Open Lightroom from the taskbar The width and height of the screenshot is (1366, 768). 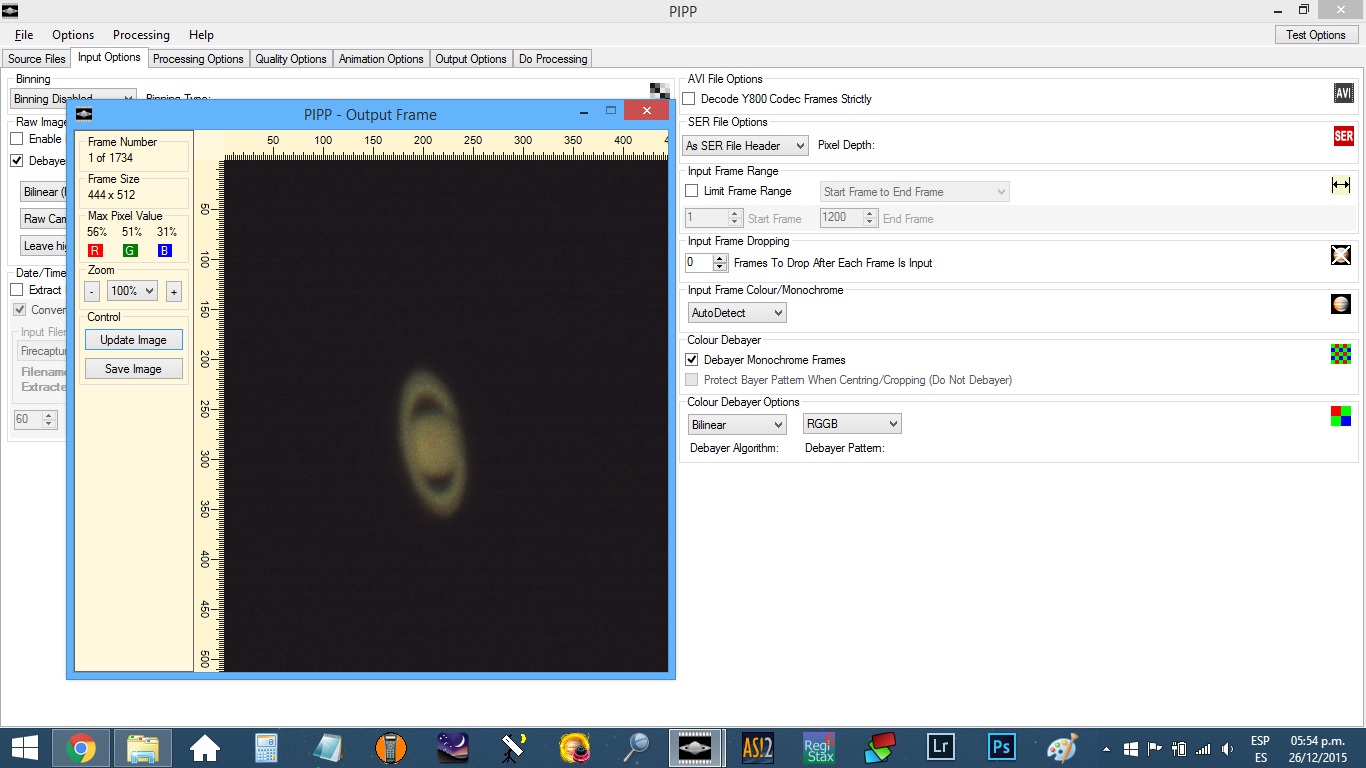click(x=940, y=748)
